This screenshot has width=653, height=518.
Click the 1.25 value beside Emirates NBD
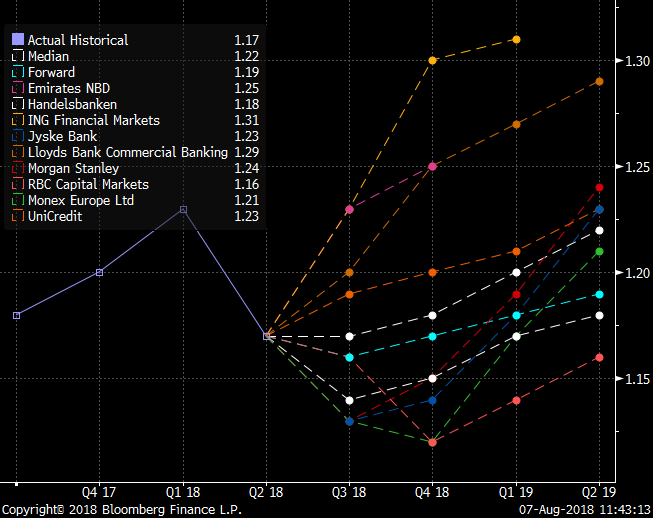click(x=247, y=88)
